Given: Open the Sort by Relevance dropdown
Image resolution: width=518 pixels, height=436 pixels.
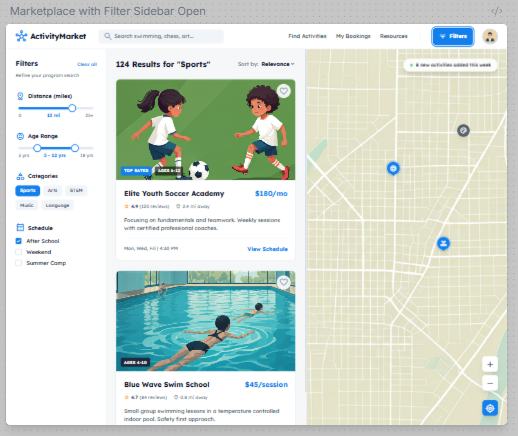Looking at the screenshot, I should (278, 64).
